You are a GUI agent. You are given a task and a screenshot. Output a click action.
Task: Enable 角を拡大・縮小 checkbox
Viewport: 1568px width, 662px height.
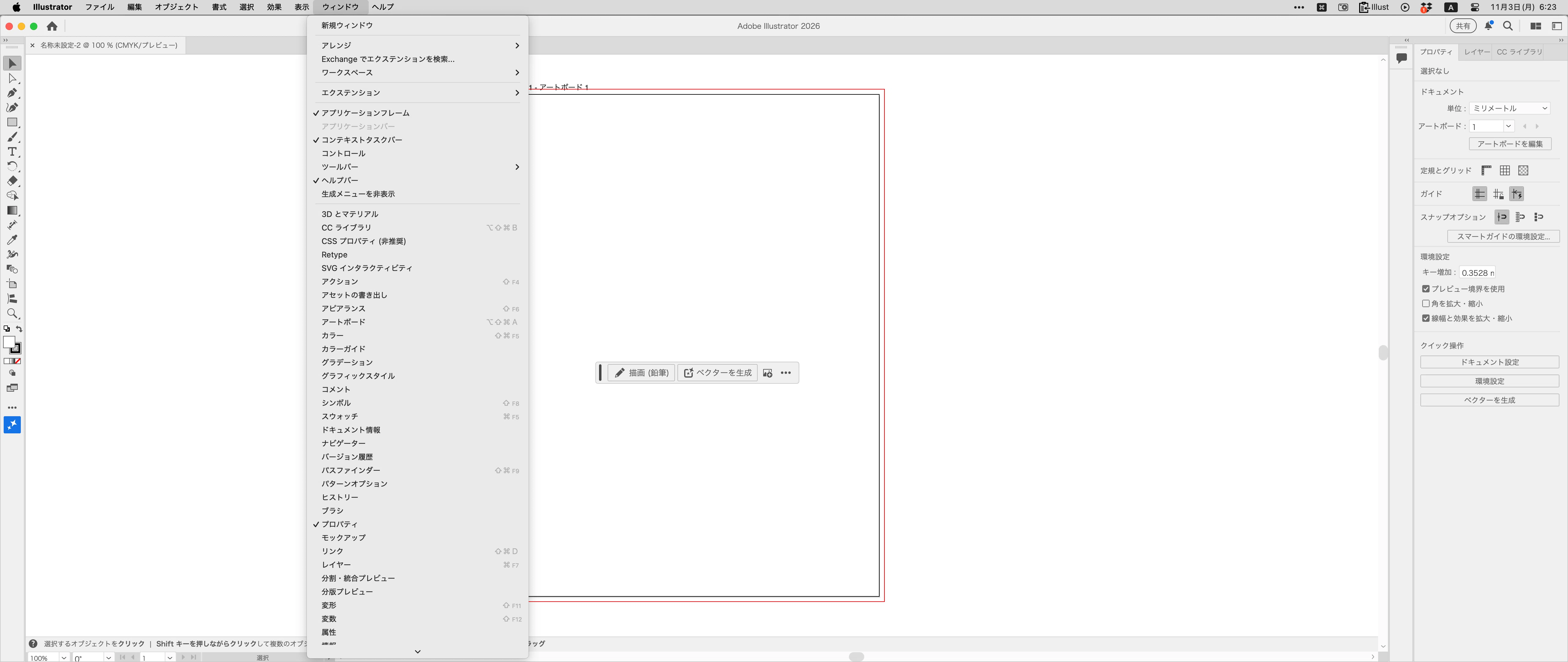(1426, 303)
